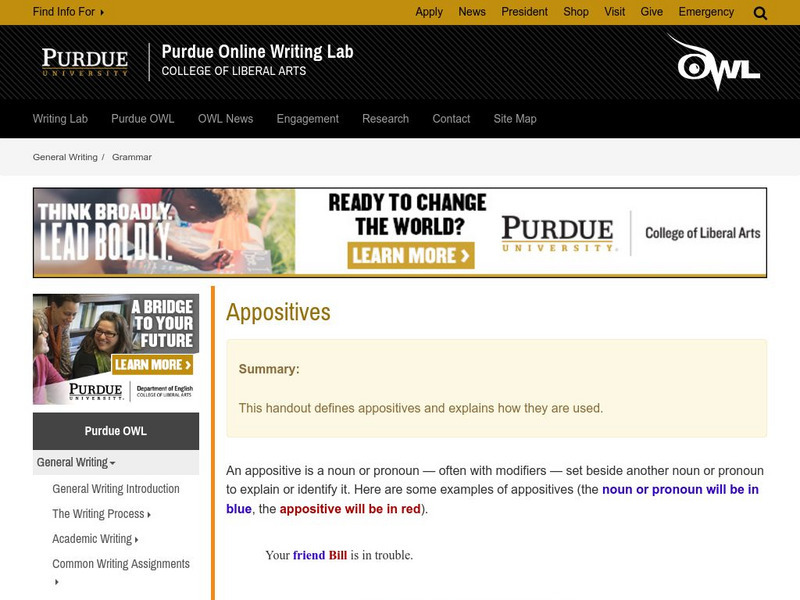Viewport: 800px width, 600px height.
Task: Open the Emergency page link
Action: point(706,12)
